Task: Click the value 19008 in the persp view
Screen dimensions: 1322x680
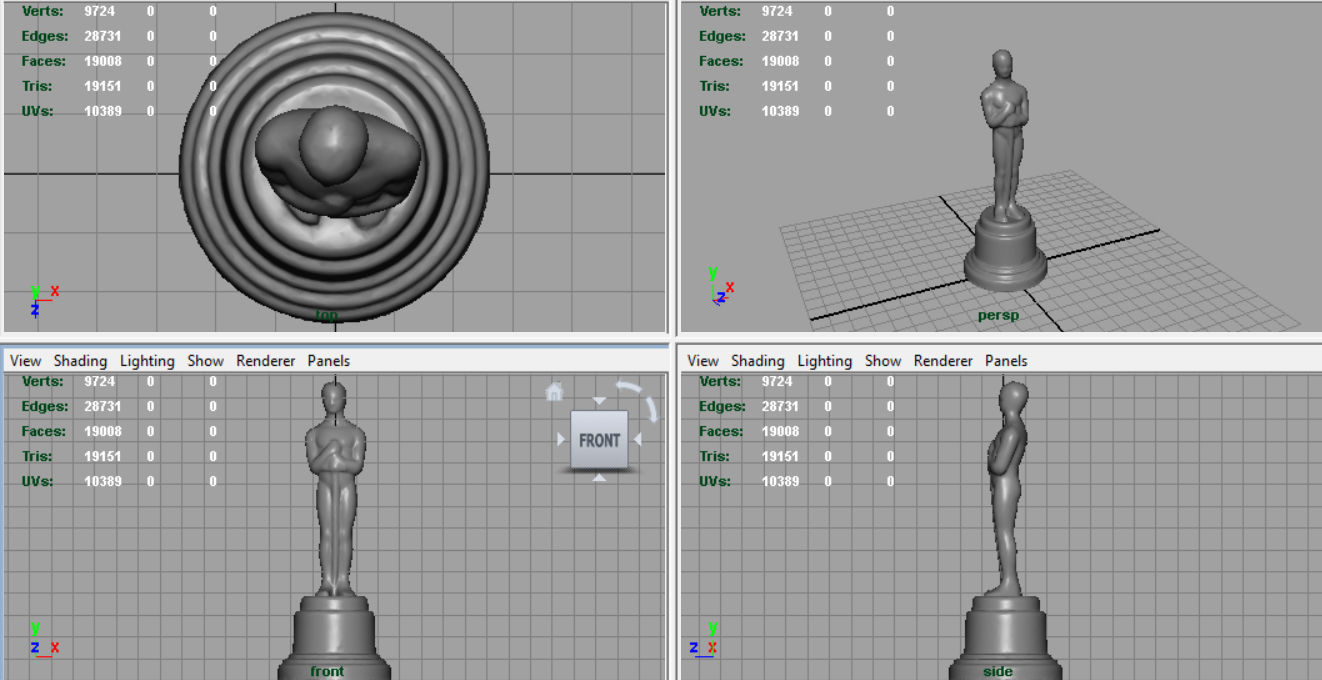Action: pos(780,61)
